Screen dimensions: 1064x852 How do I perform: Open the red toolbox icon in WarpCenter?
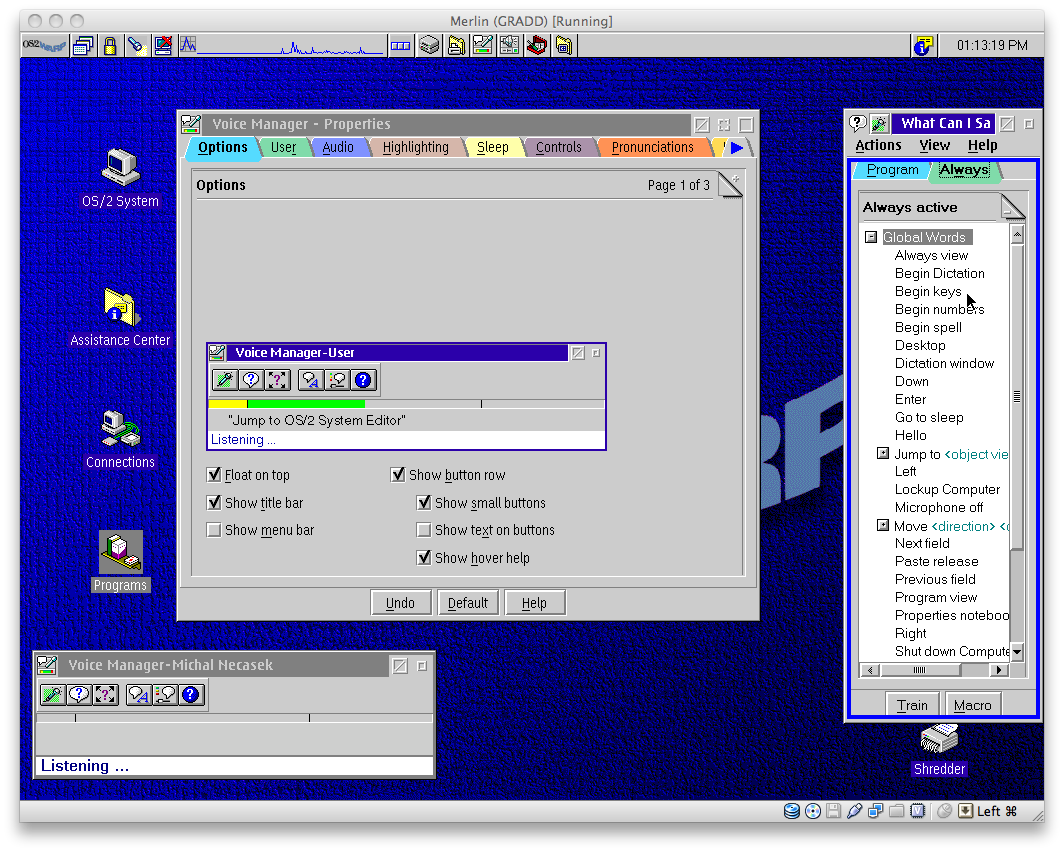537,45
